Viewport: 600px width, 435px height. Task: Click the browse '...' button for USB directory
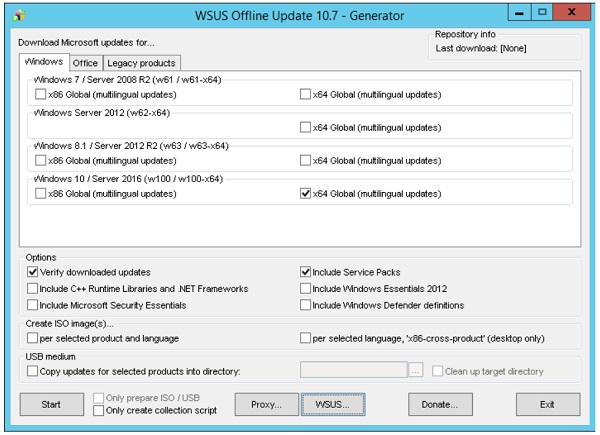416,370
